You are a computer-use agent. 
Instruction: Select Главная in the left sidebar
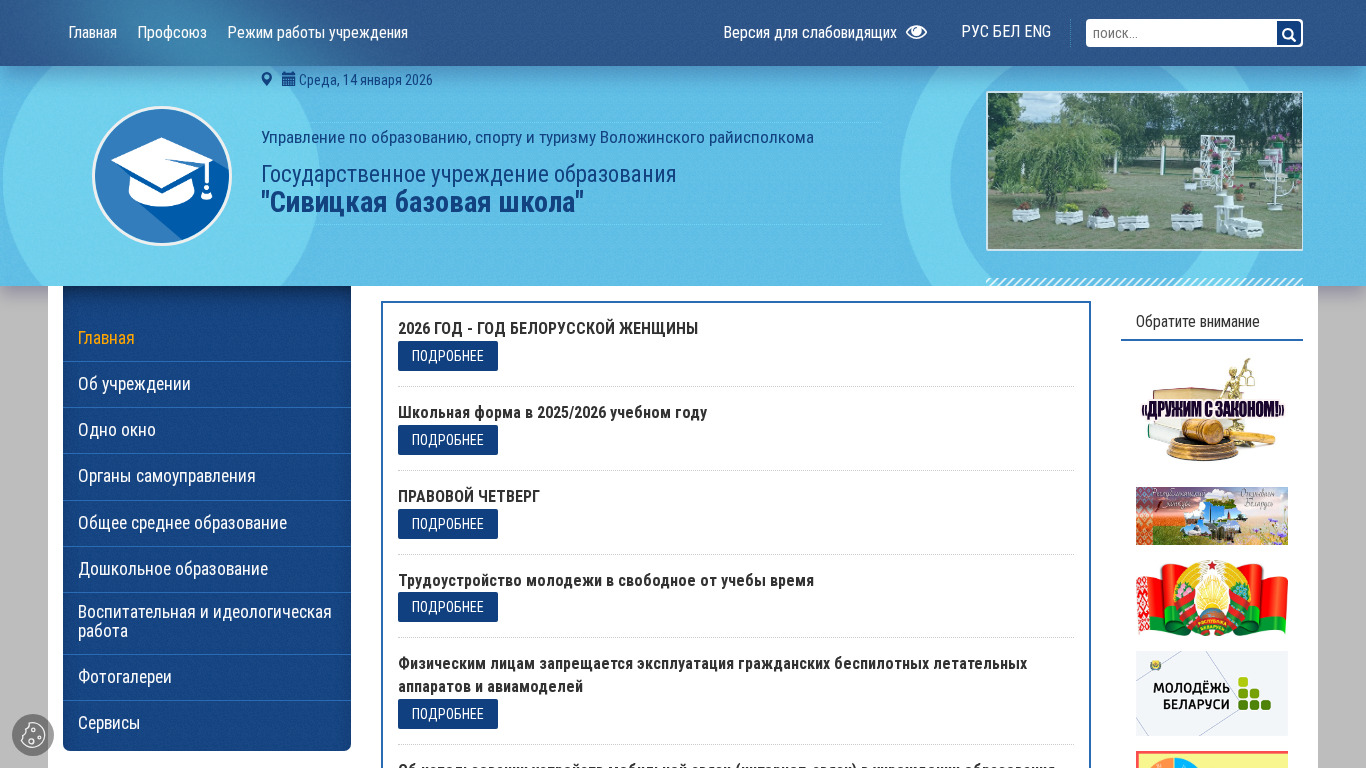(x=207, y=338)
